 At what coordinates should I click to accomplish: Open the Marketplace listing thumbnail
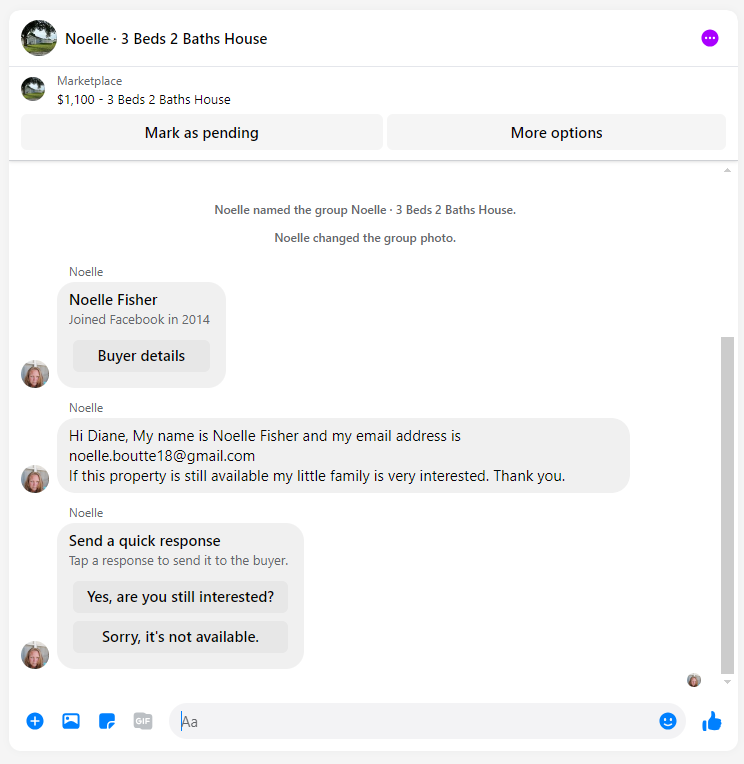(x=33, y=89)
